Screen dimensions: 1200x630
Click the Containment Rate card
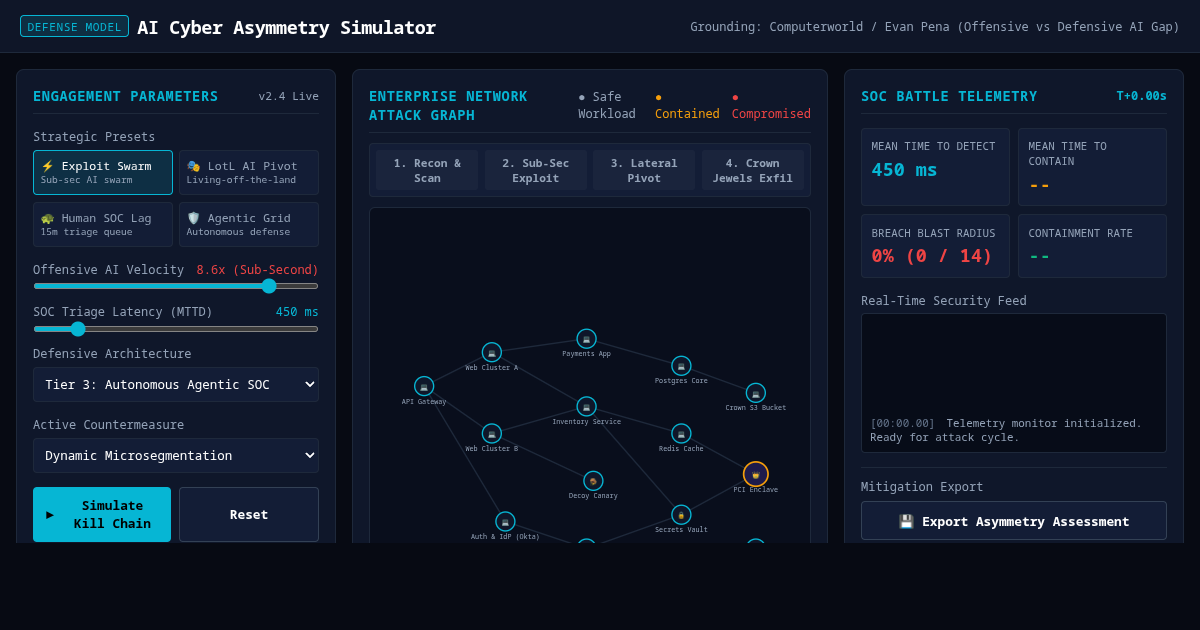tap(1092, 246)
